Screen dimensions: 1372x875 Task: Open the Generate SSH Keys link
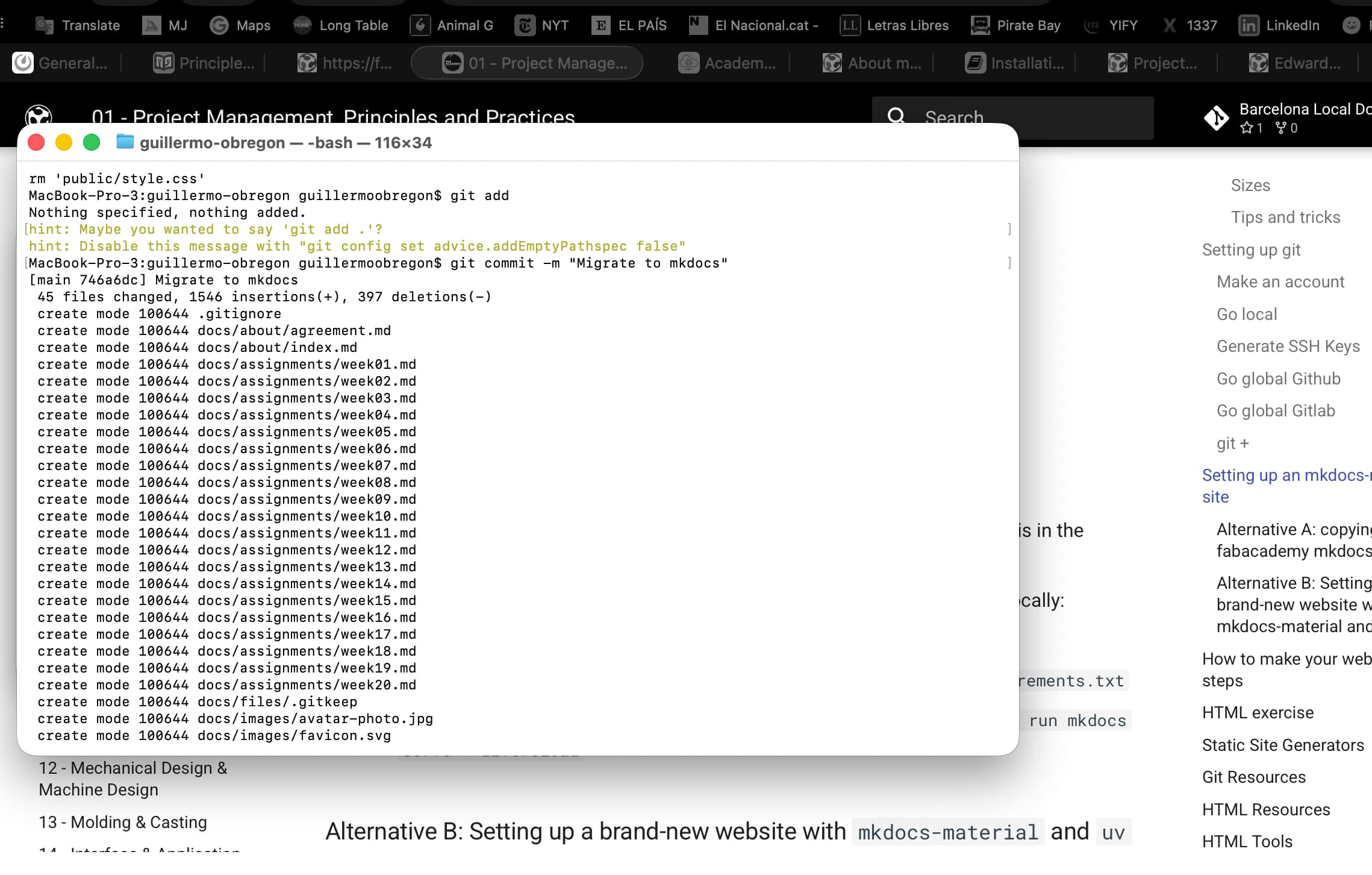[1288, 347]
